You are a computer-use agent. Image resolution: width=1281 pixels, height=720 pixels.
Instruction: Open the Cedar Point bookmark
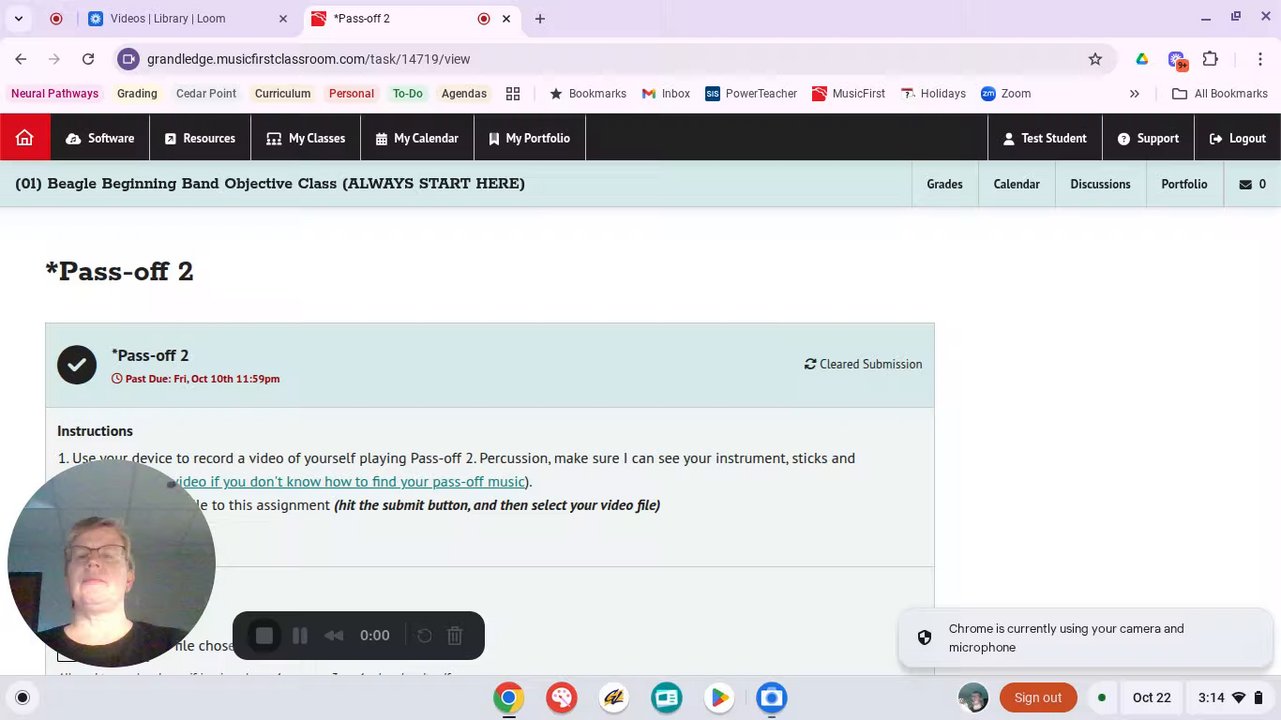pos(206,93)
